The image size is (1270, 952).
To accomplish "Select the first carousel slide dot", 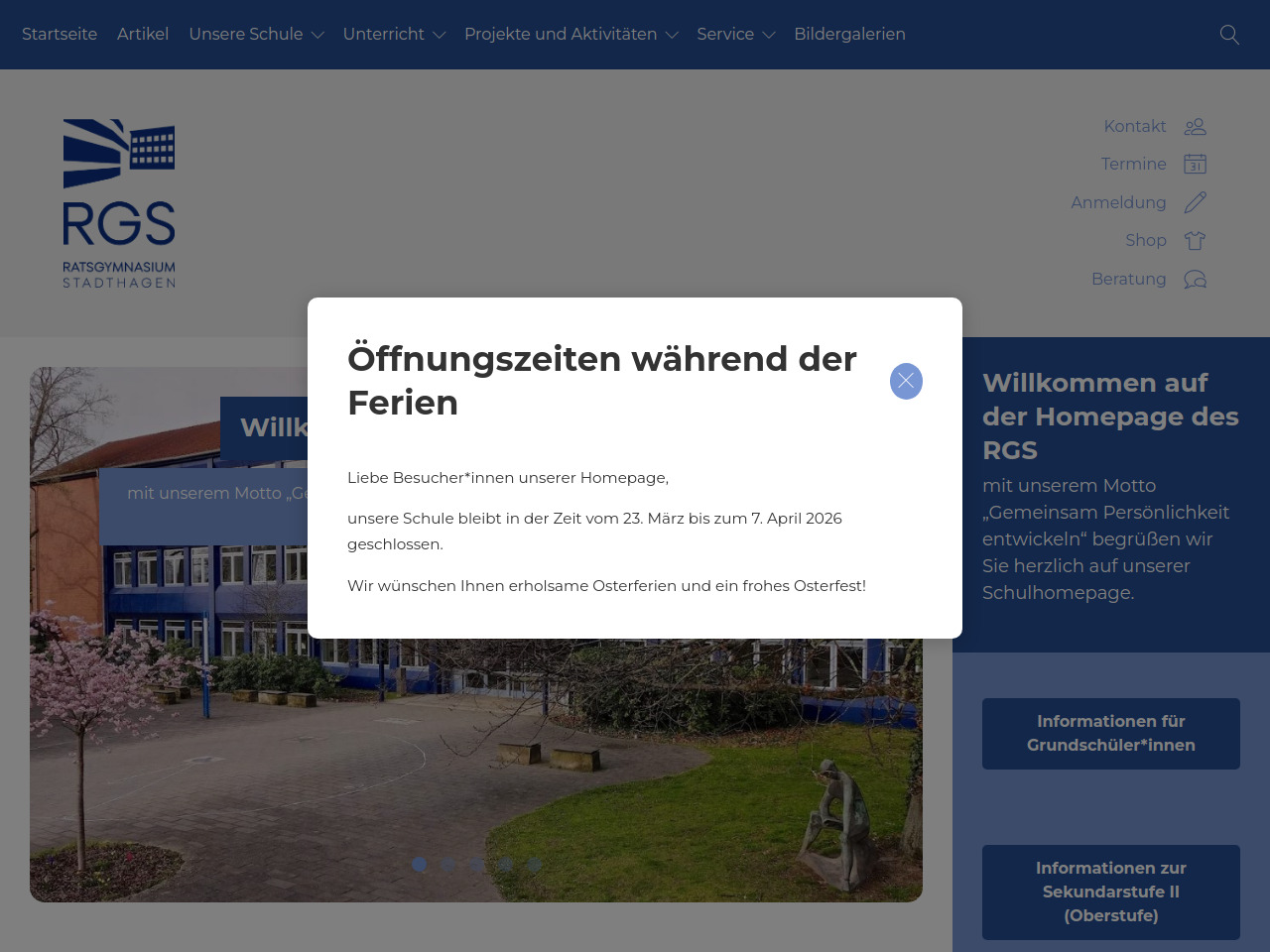I will click(420, 865).
